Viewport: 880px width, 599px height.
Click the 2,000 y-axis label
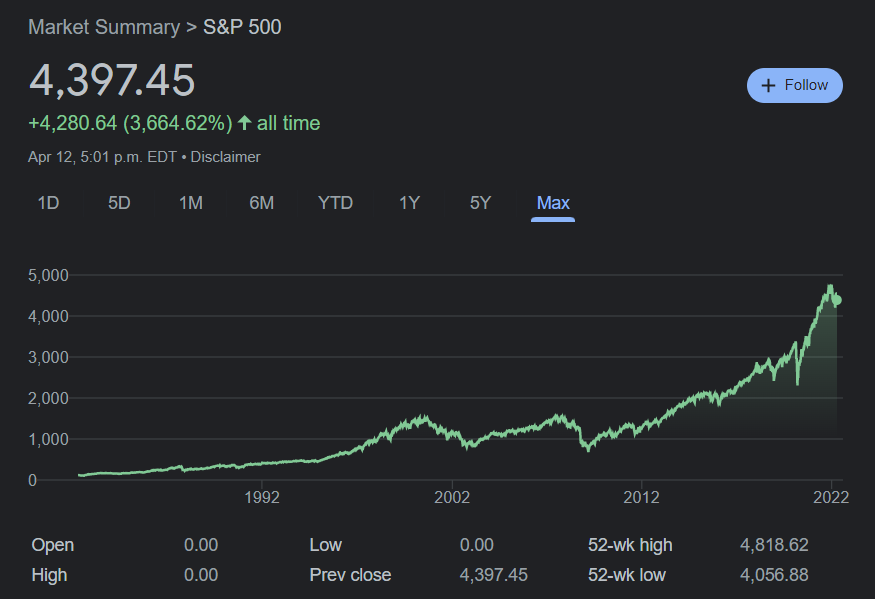tap(48, 398)
